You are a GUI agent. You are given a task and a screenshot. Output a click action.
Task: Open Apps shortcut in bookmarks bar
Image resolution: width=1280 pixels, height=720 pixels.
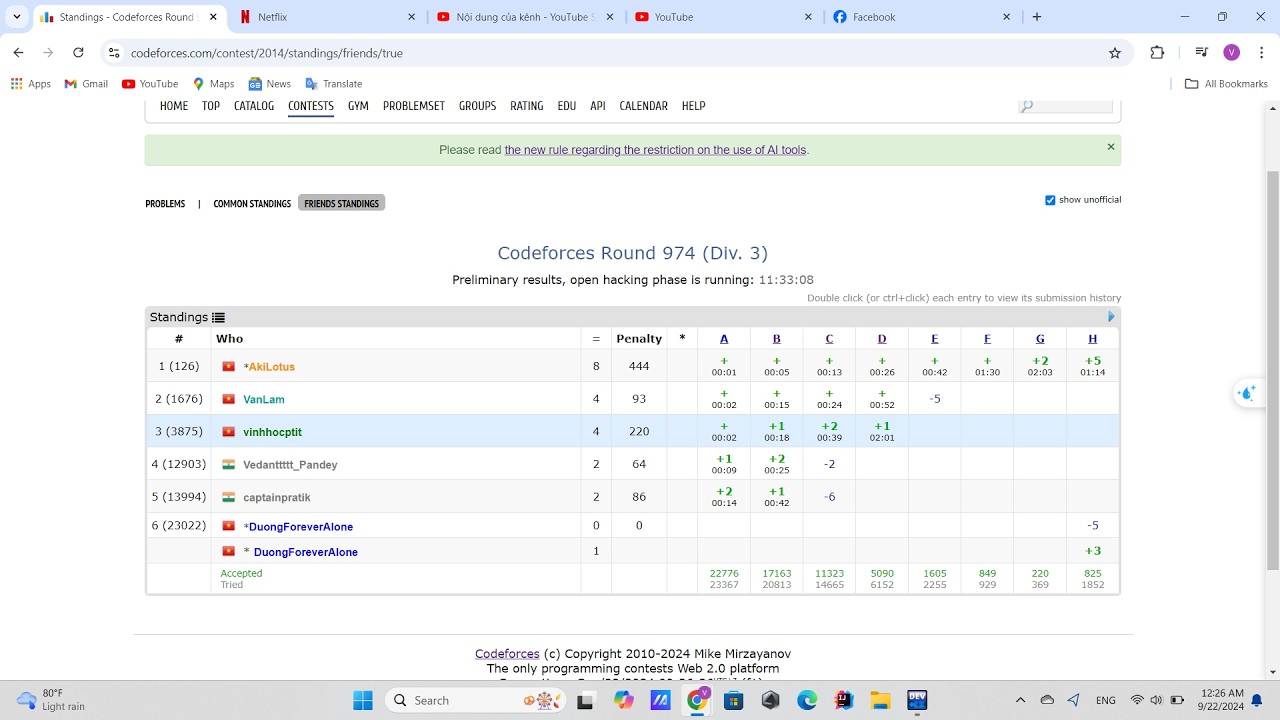pyautogui.click(x=31, y=84)
